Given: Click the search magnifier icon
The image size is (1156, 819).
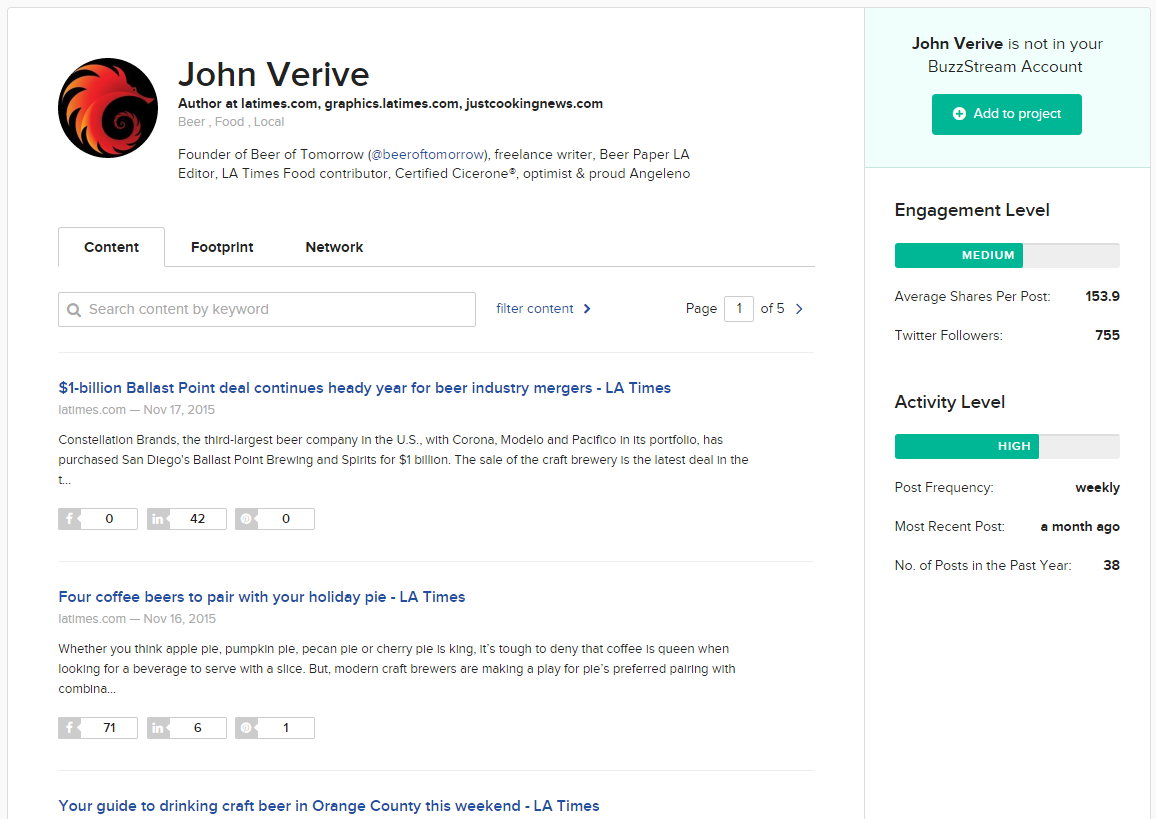Looking at the screenshot, I should [x=75, y=309].
